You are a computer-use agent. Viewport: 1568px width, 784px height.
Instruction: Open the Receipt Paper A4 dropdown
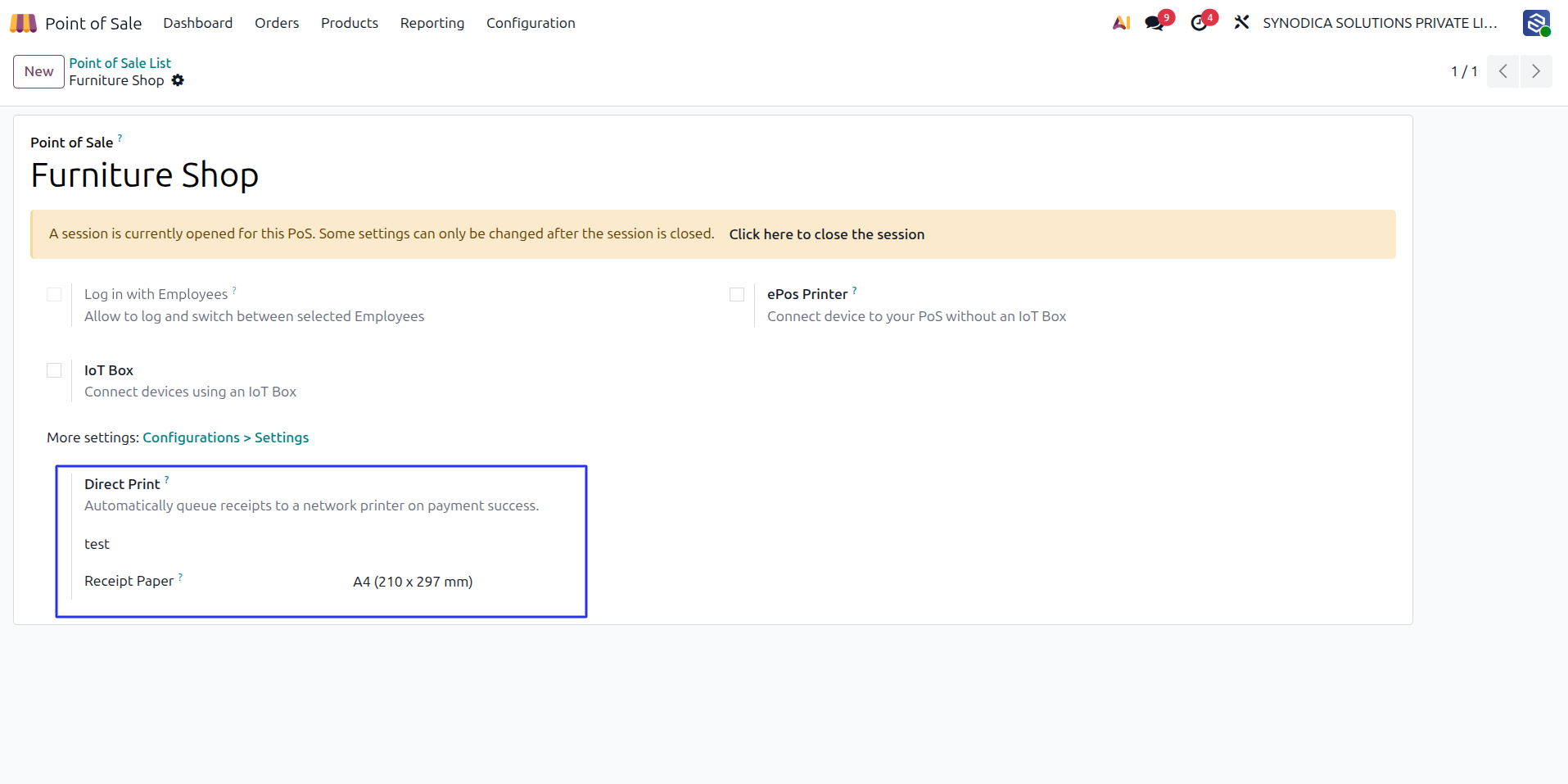point(413,582)
